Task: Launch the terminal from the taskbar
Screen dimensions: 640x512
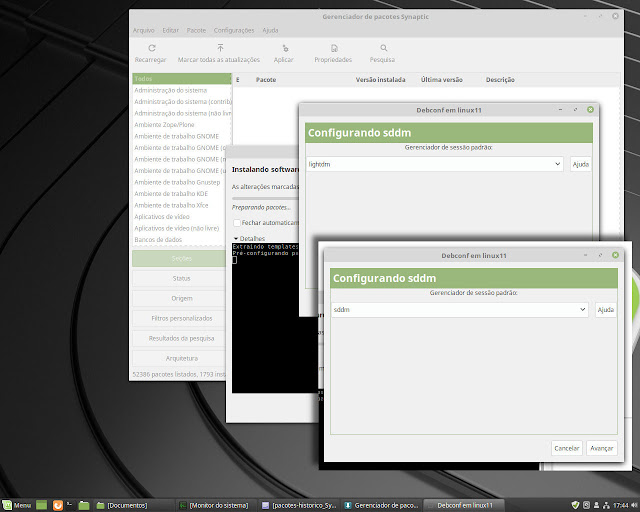Action: [x=70, y=505]
